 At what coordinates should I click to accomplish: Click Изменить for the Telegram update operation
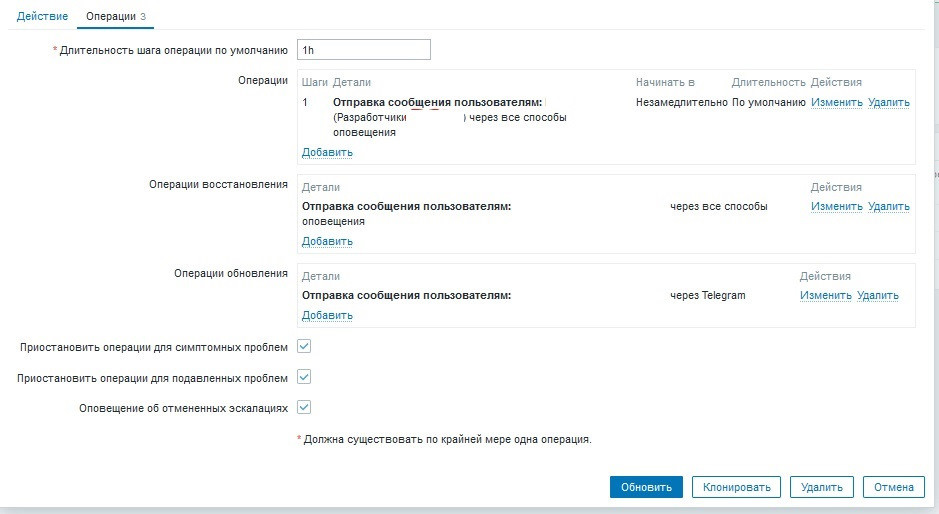tap(825, 295)
